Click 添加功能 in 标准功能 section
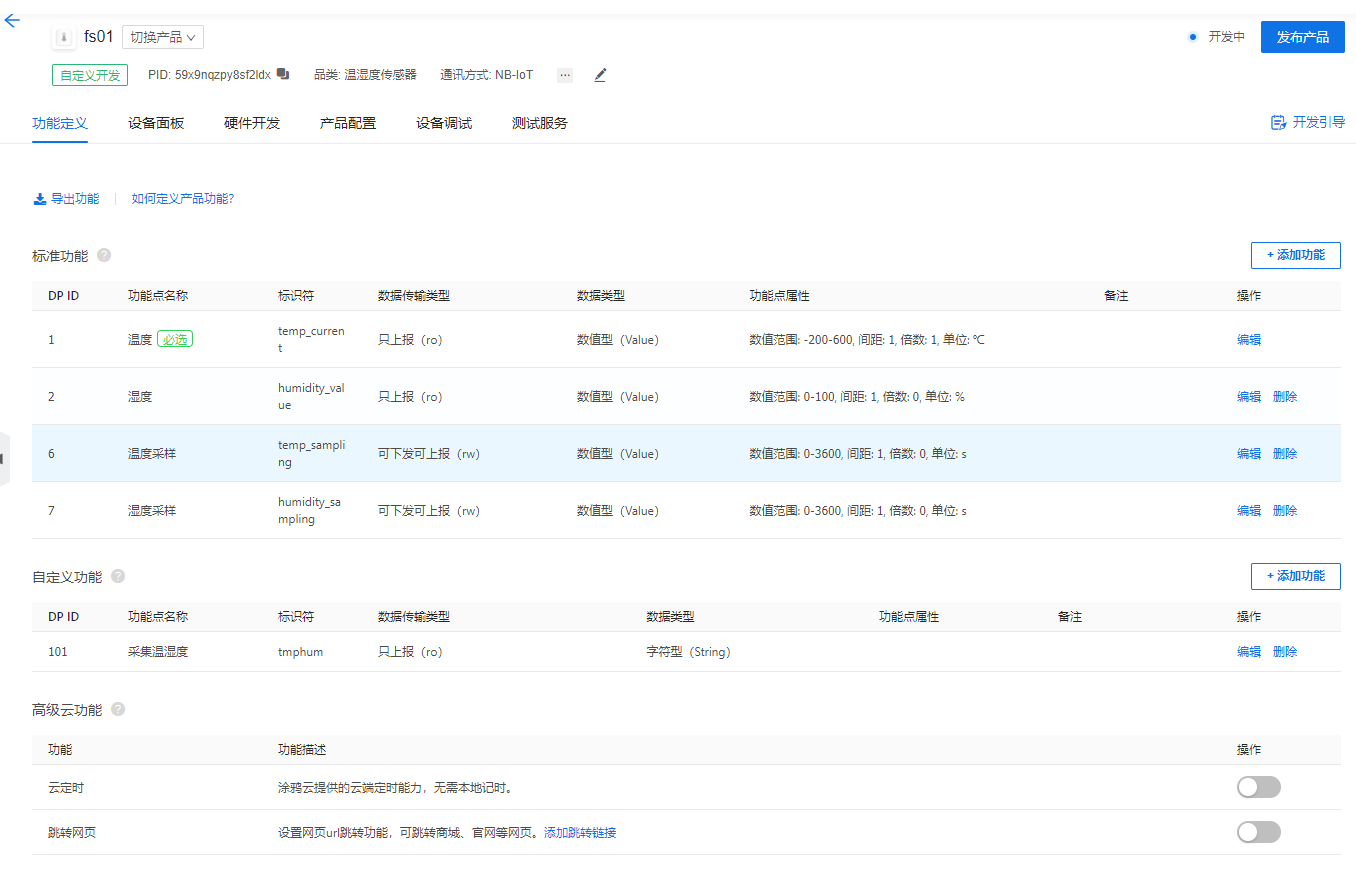Screen dimensions: 1356x879 [x=1295, y=255]
